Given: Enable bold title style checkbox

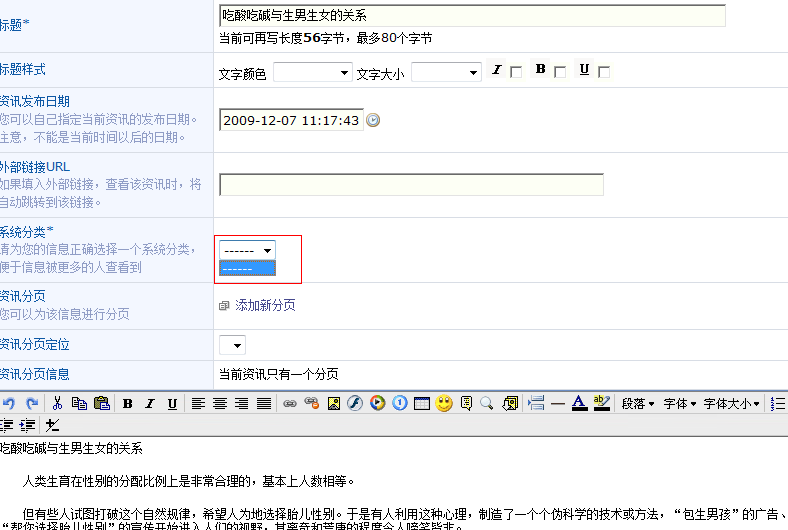Looking at the screenshot, I should (560, 72).
